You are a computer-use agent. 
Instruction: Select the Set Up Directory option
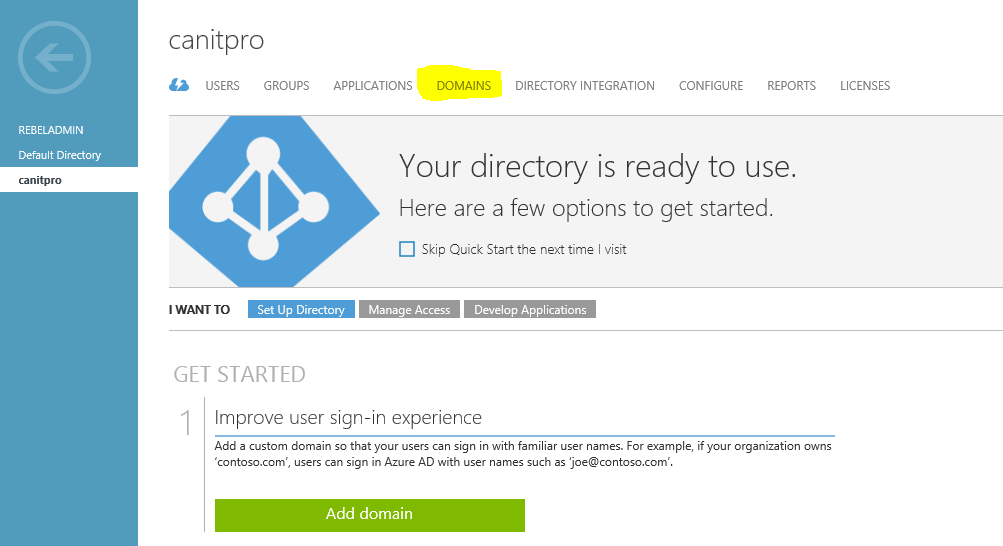(301, 309)
